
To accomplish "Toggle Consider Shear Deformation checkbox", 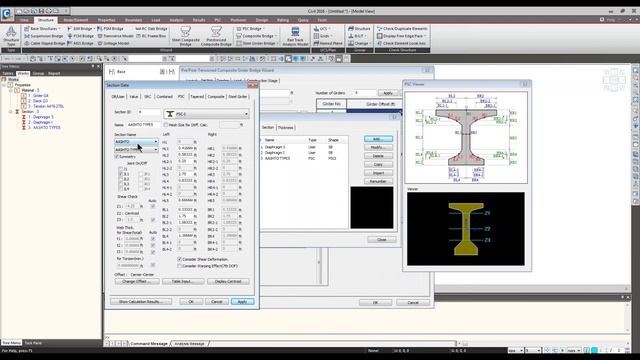I will (x=179, y=259).
